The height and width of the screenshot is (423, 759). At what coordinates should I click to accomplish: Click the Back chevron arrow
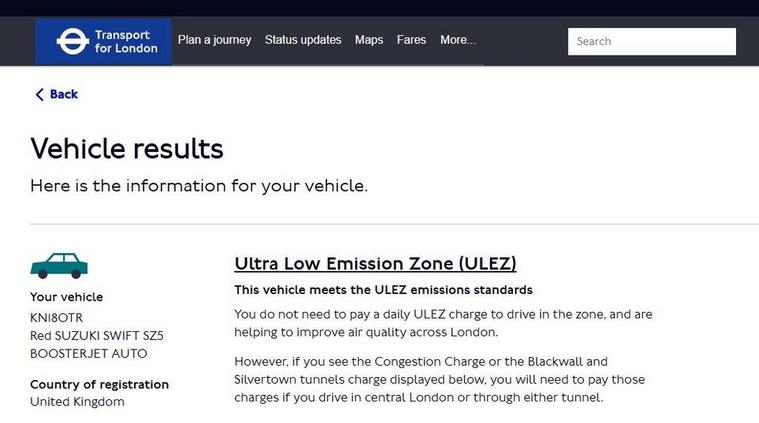click(39, 95)
